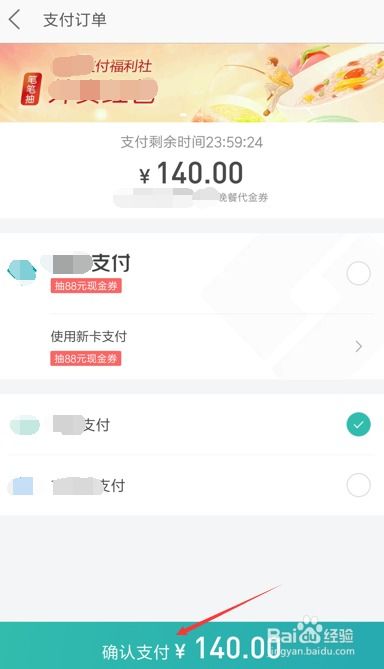Expand the 使用新卡支付 chevron arrow
384x669 pixels.
tap(359, 347)
